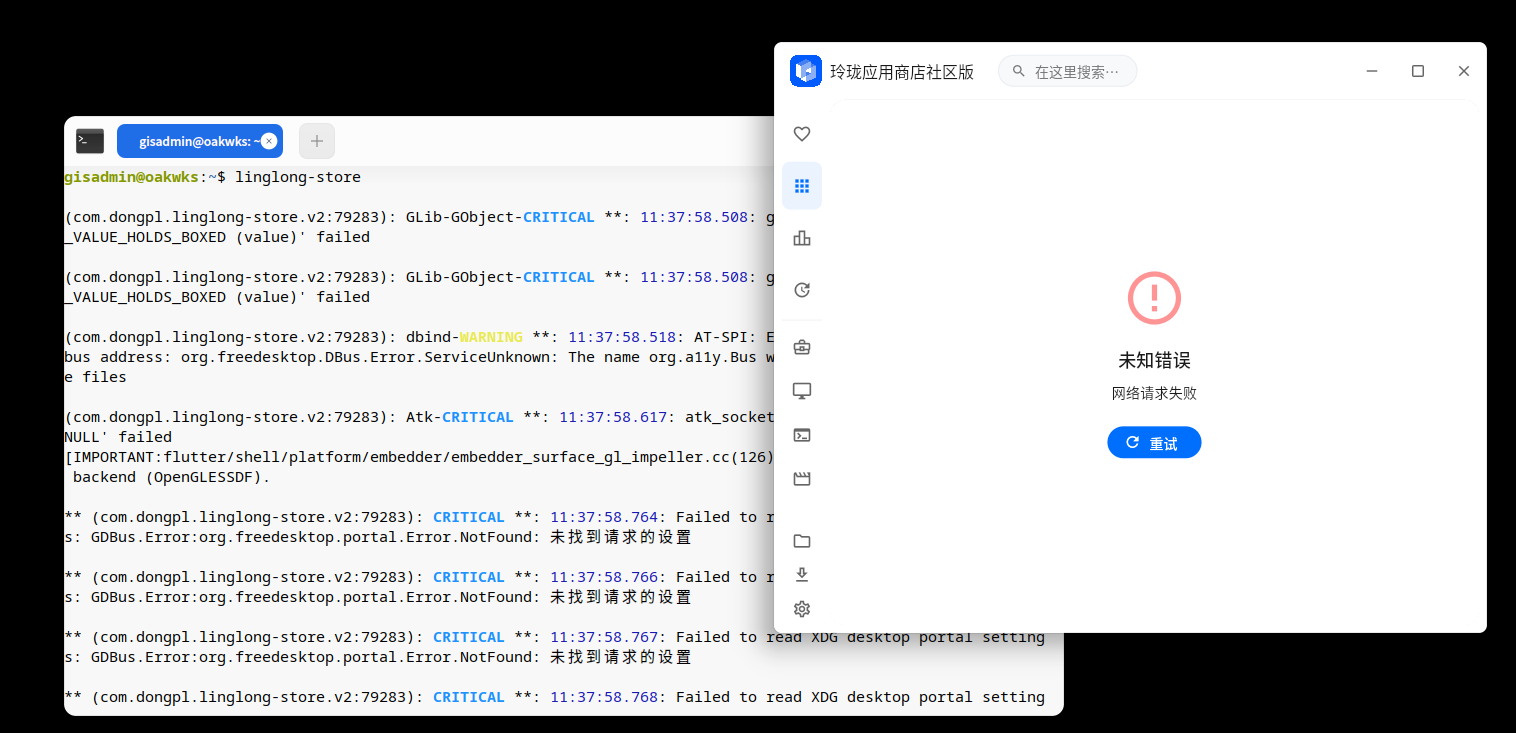Open the downloads arrow icon in sidebar
1516x733 pixels.
click(801, 575)
